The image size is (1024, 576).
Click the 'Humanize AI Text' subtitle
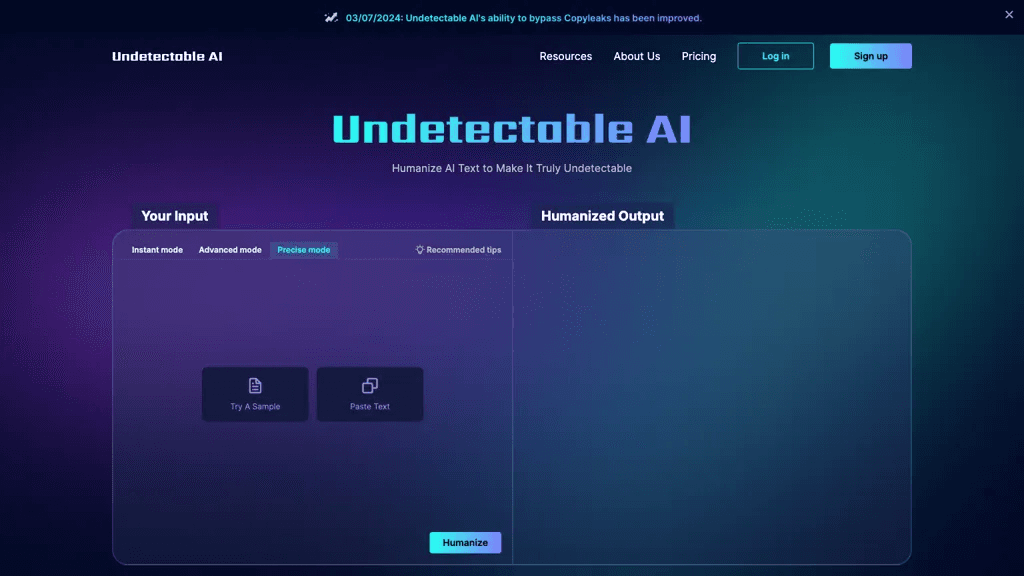[x=512, y=168]
